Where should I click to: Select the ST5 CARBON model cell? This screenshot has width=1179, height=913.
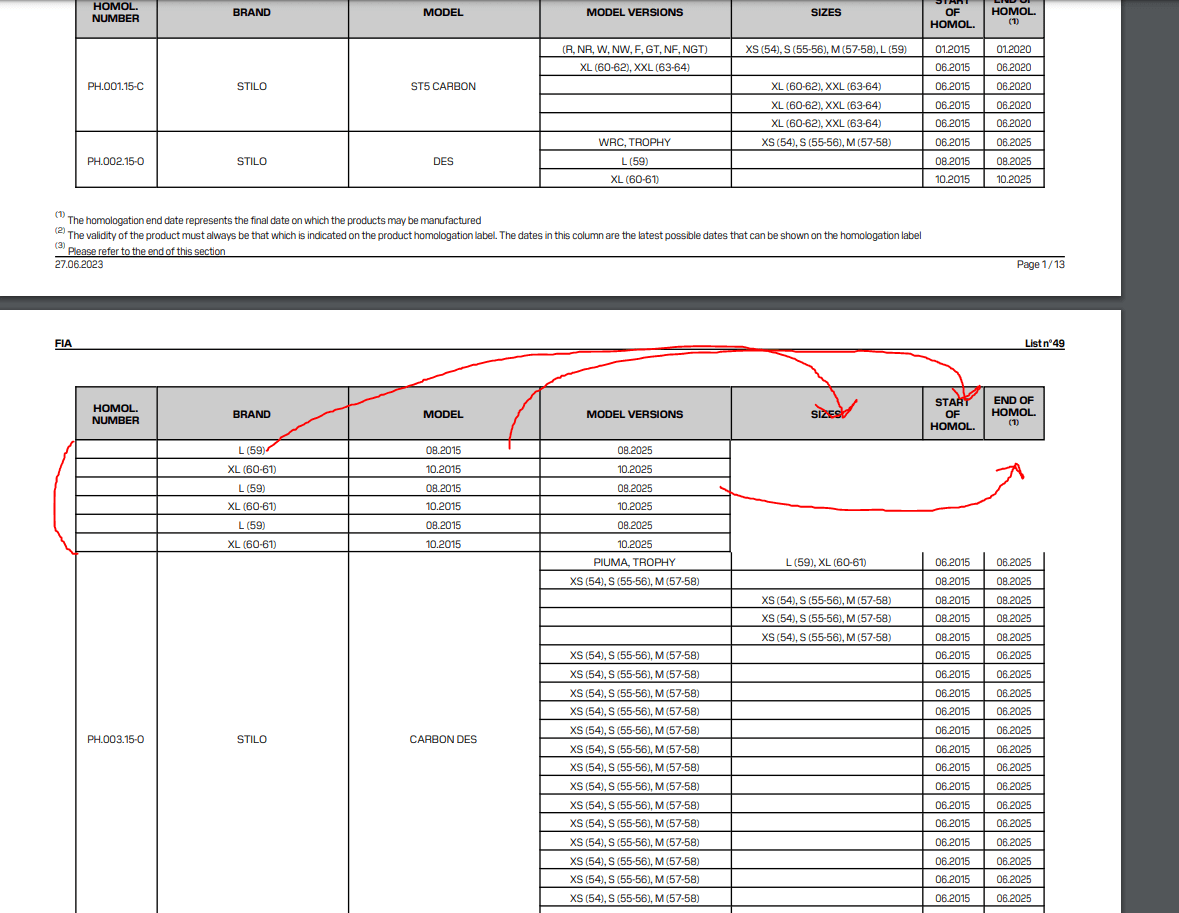coord(443,86)
